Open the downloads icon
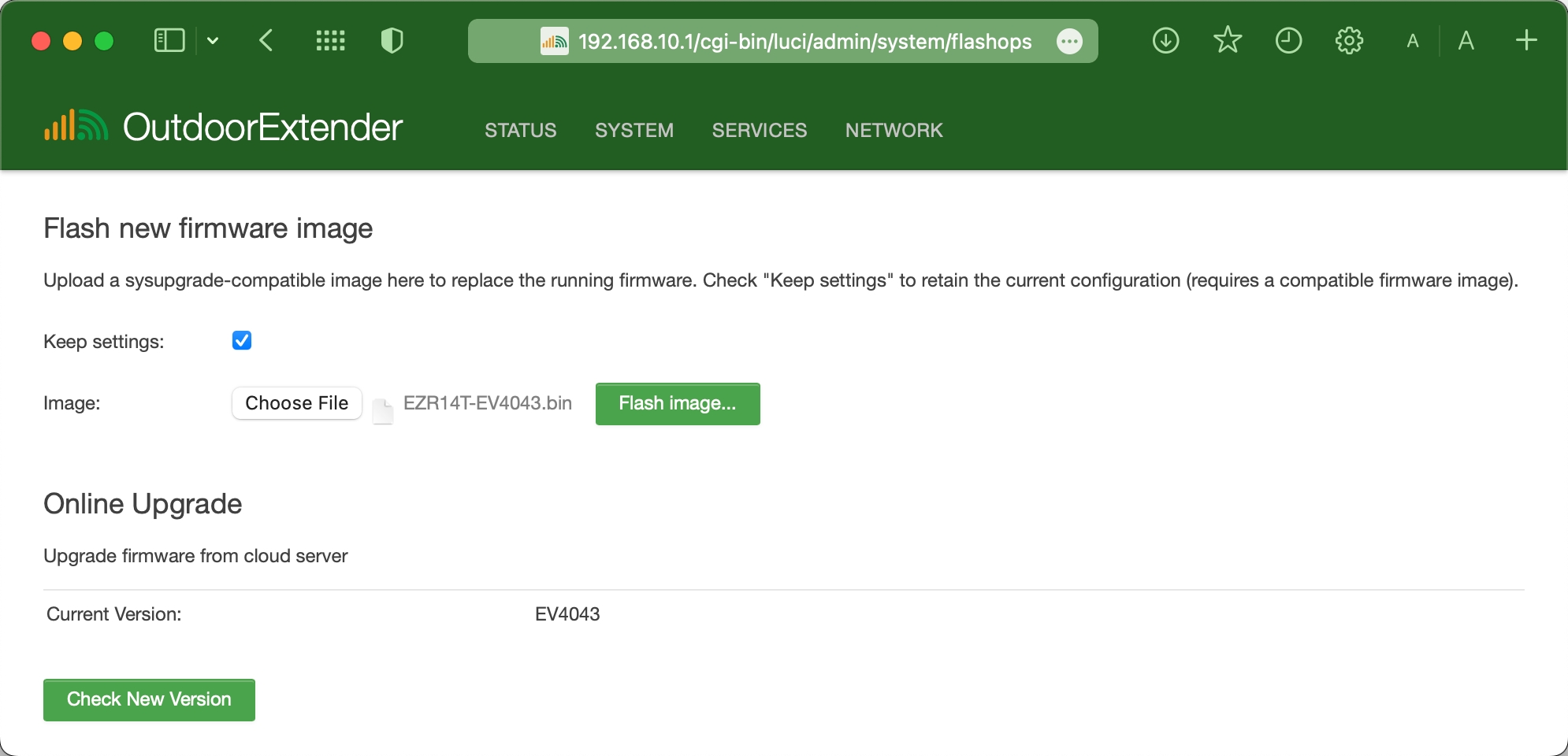Screen dimensions: 1568x756 [1165, 40]
